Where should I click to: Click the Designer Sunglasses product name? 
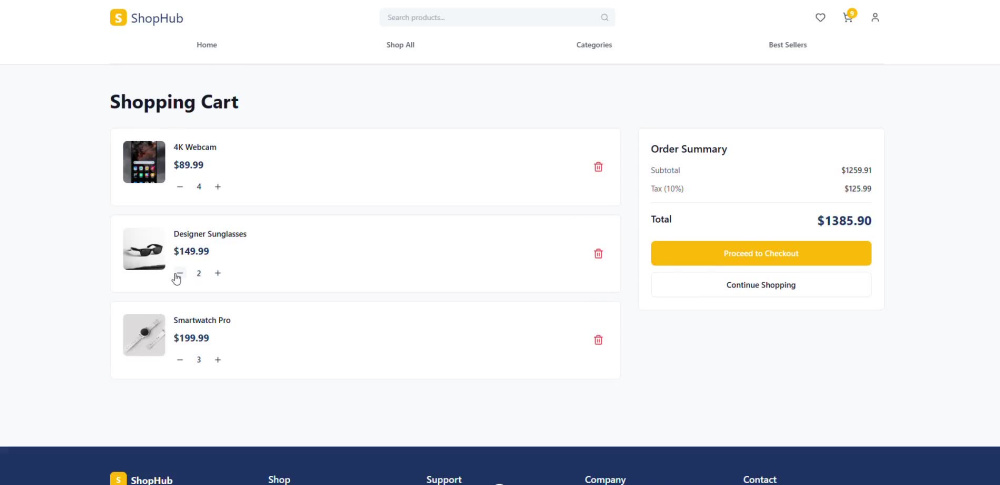click(x=210, y=234)
